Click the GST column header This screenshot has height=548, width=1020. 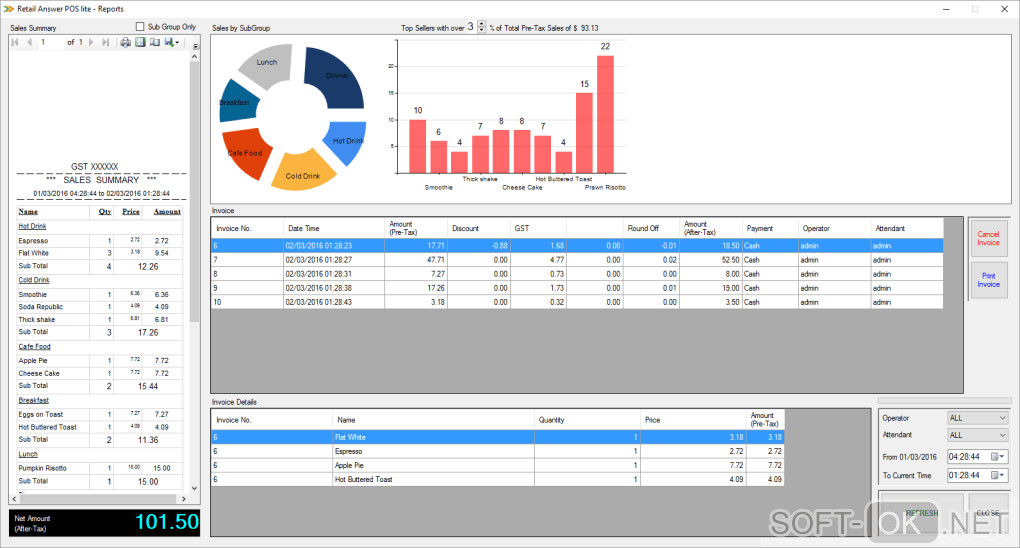click(x=538, y=228)
